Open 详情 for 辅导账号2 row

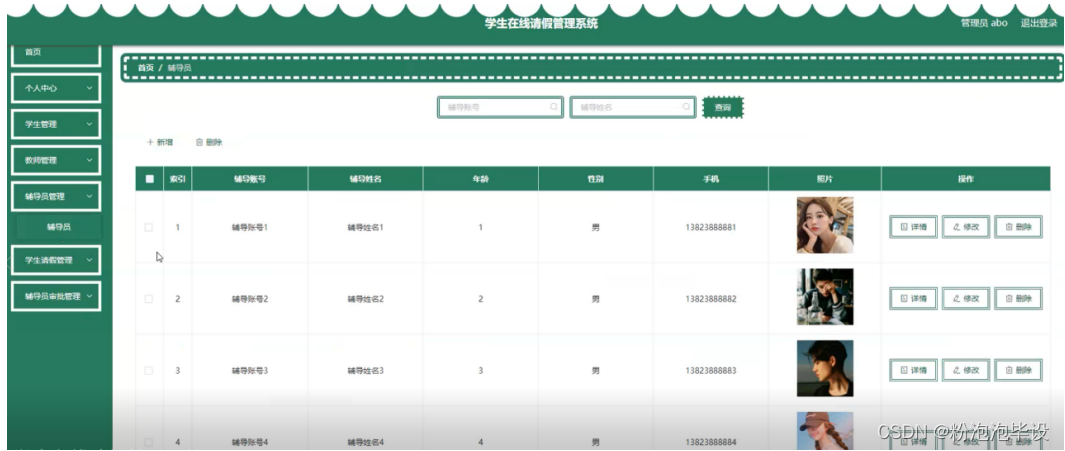[x=914, y=298]
